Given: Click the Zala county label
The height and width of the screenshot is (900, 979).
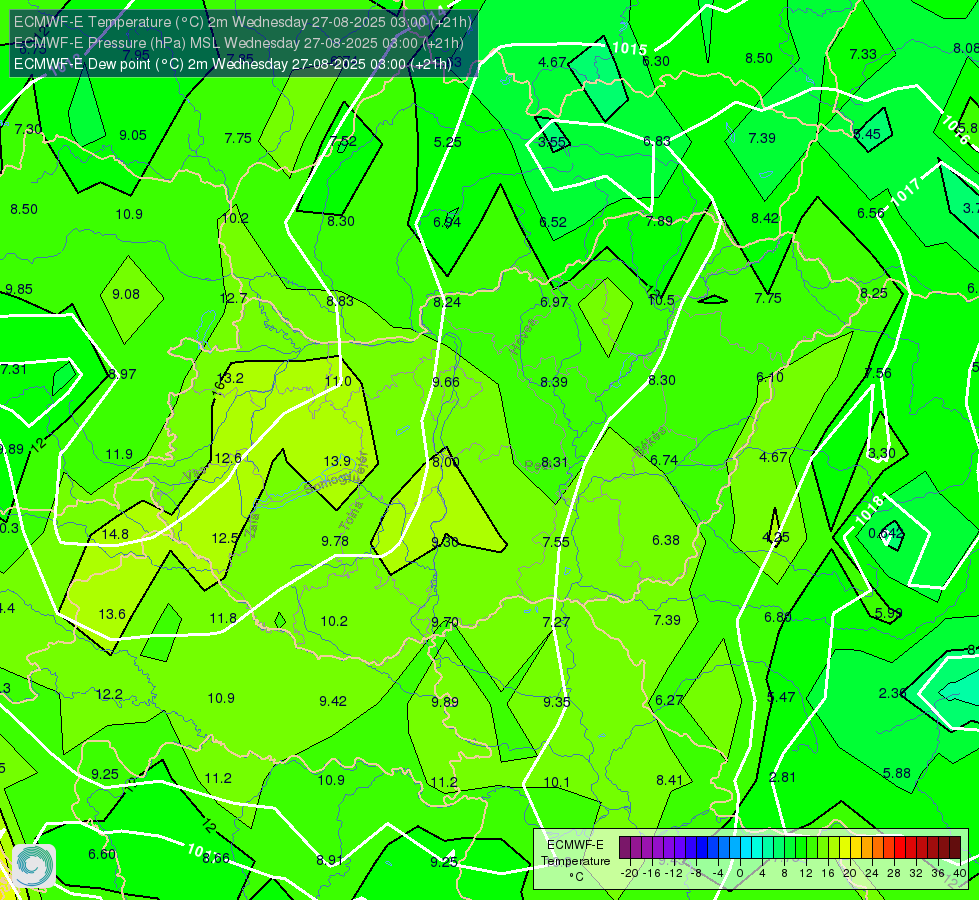Looking at the screenshot, I should (x=253, y=526).
